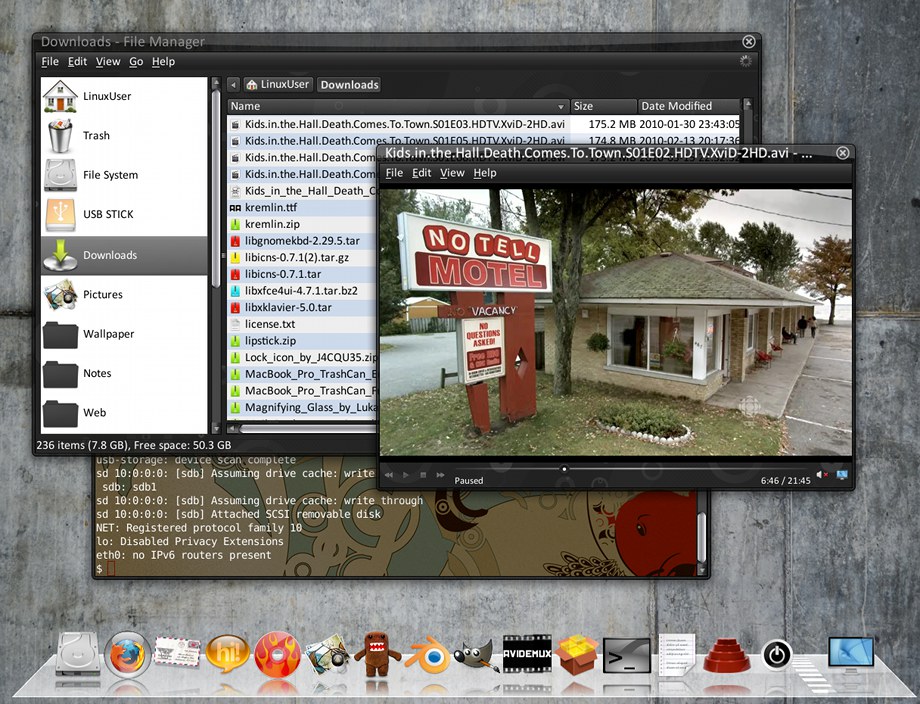Select libicns-0.7.1(2).tar.gz file
The width and height of the screenshot is (920, 704).
(x=302, y=258)
